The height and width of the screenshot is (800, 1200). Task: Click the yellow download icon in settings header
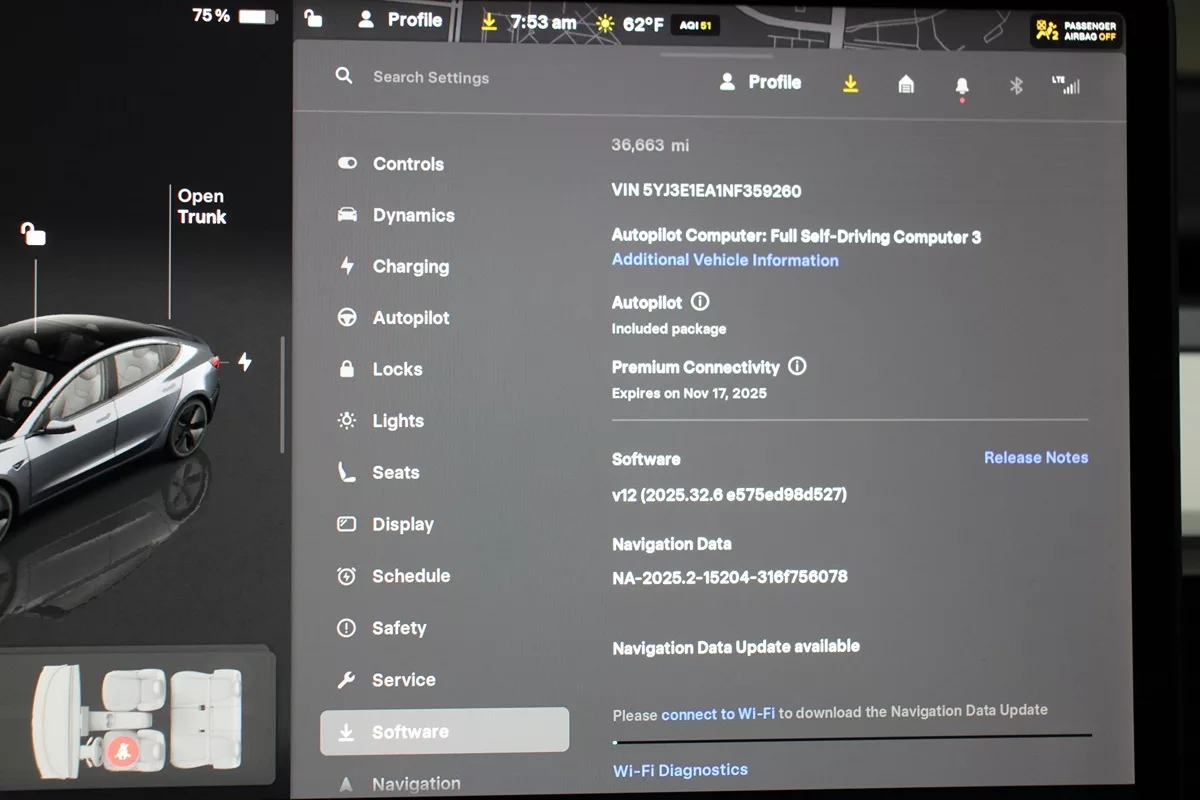point(850,84)
